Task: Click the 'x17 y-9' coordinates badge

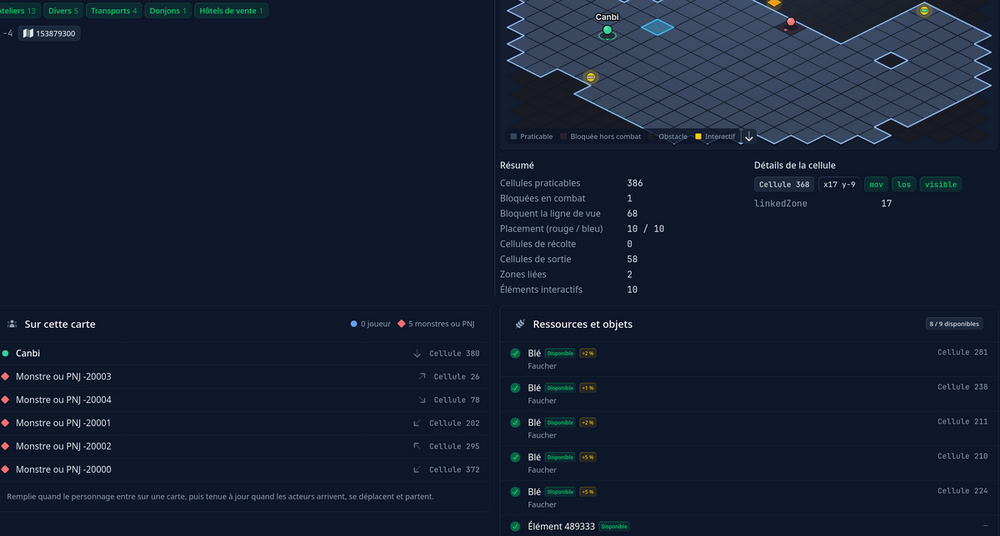Action: pyautogui.click(x=839, y=184)
